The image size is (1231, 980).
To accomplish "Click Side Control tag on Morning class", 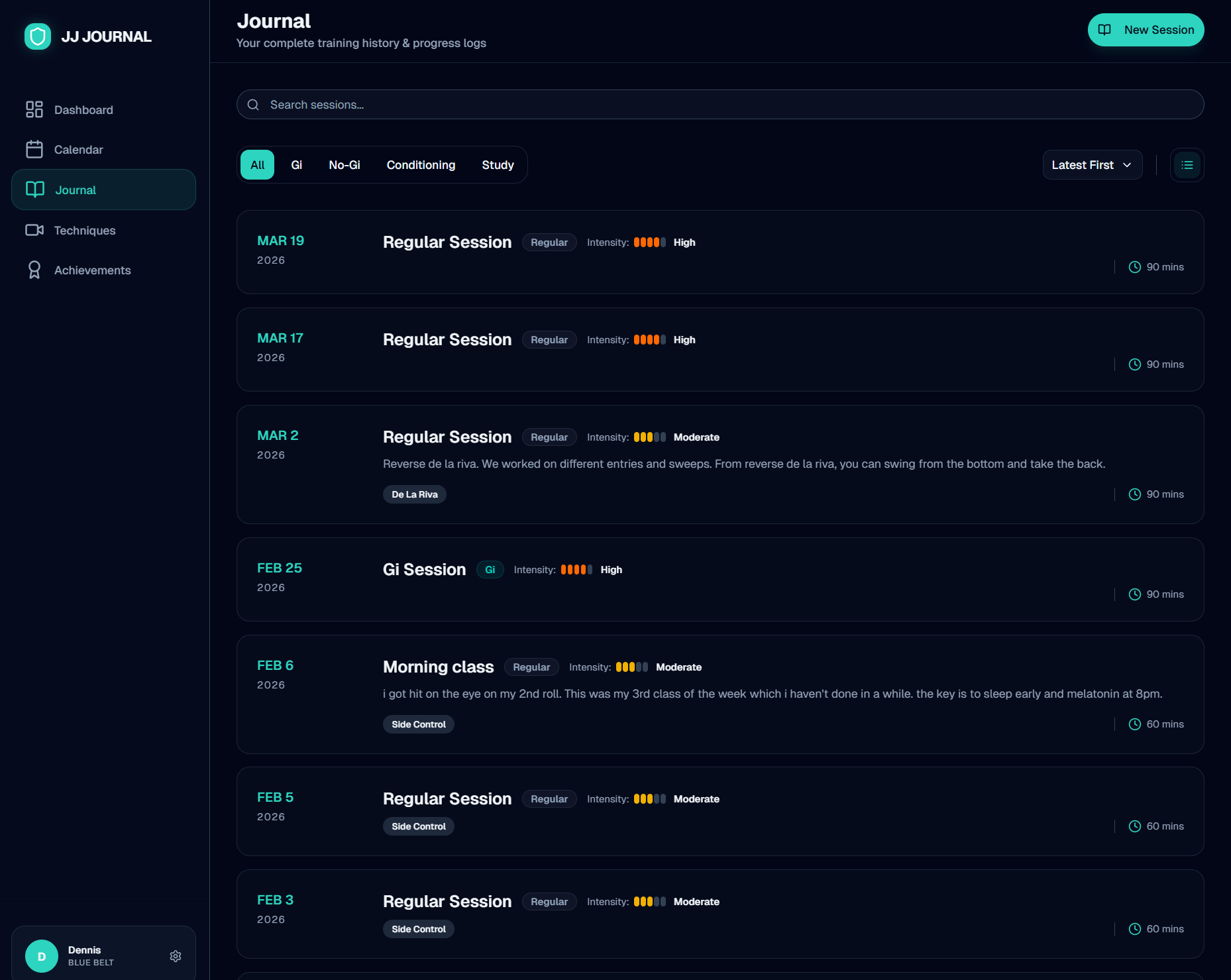I will (x=419, y=724).
